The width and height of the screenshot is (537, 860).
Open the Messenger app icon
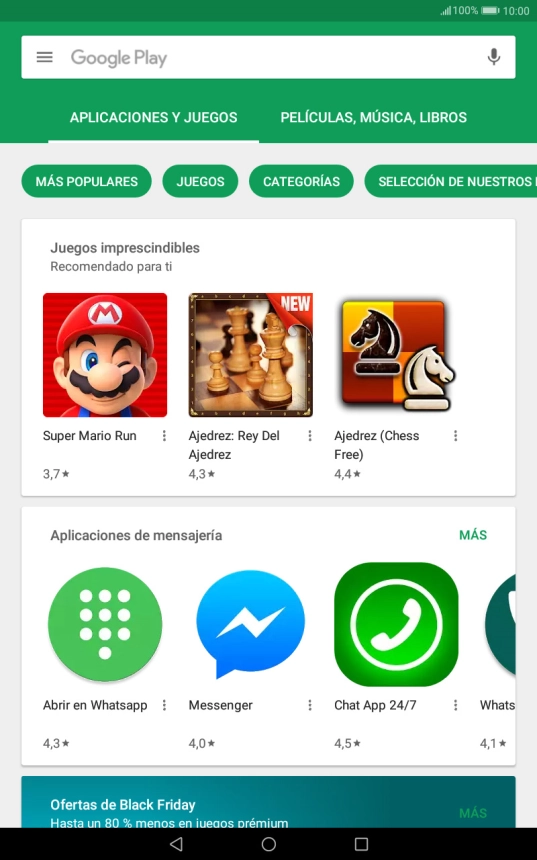[250, 624]
